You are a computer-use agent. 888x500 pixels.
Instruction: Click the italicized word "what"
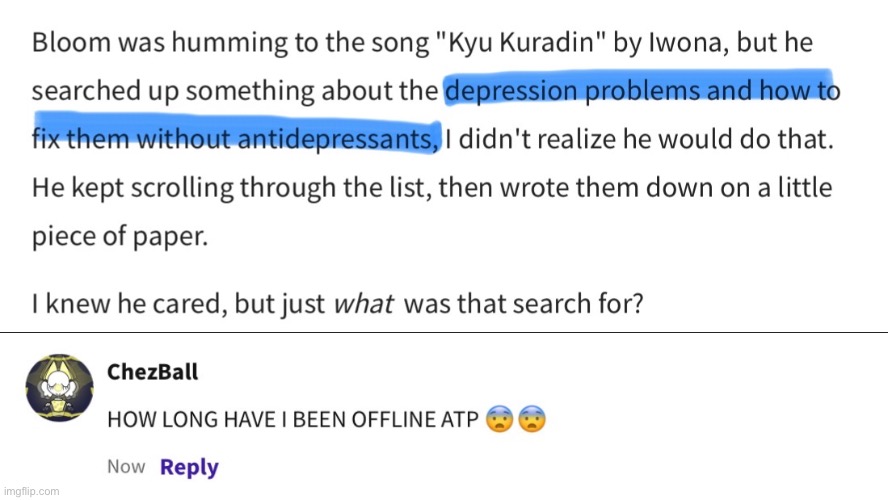[x=363, y=304]
